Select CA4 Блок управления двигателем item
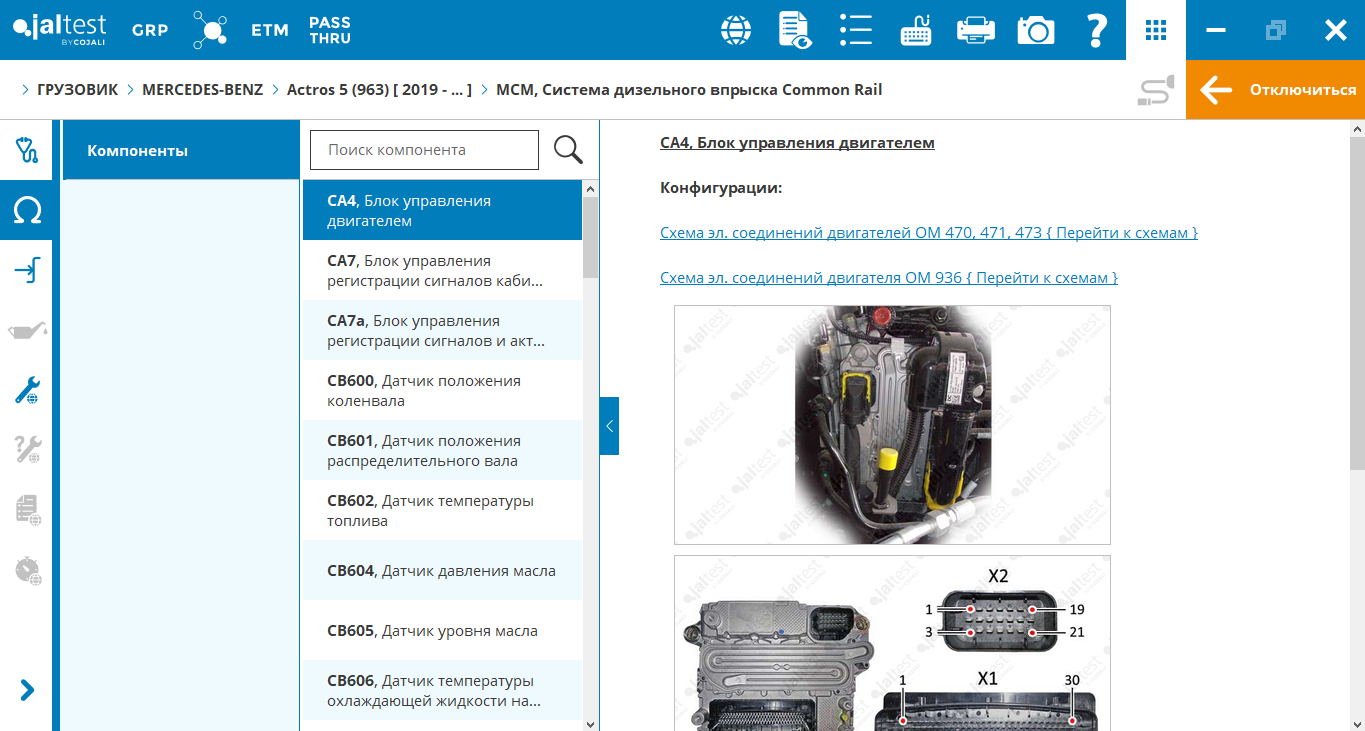The image size is (1365, 731). (442, 210)
